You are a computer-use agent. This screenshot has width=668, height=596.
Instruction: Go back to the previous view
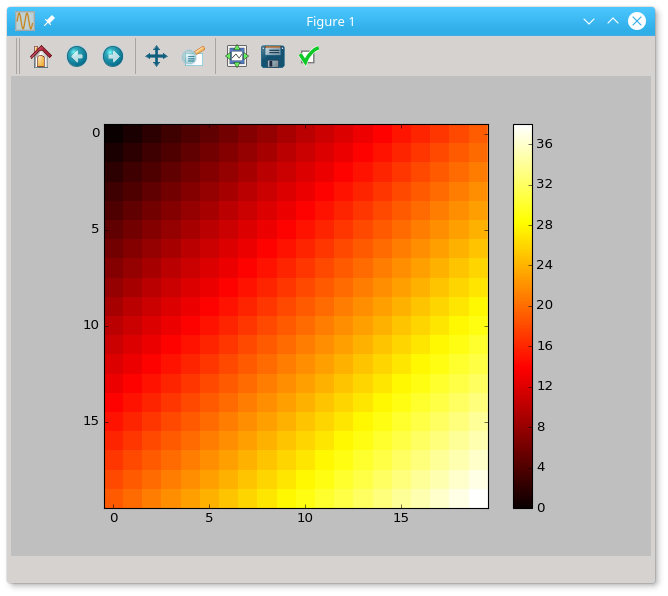77,57
